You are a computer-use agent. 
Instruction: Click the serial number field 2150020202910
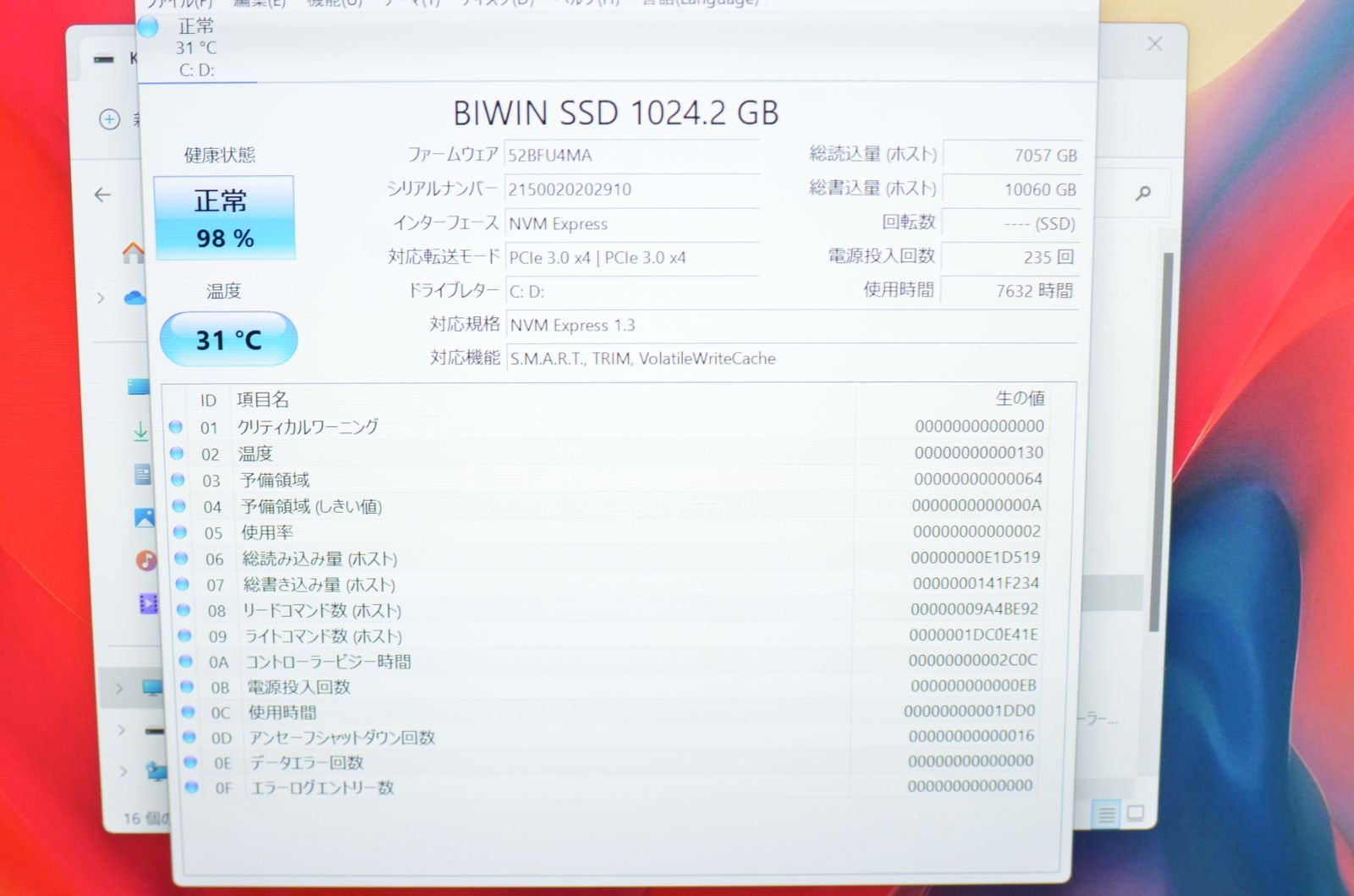click(x=631, y=190)
